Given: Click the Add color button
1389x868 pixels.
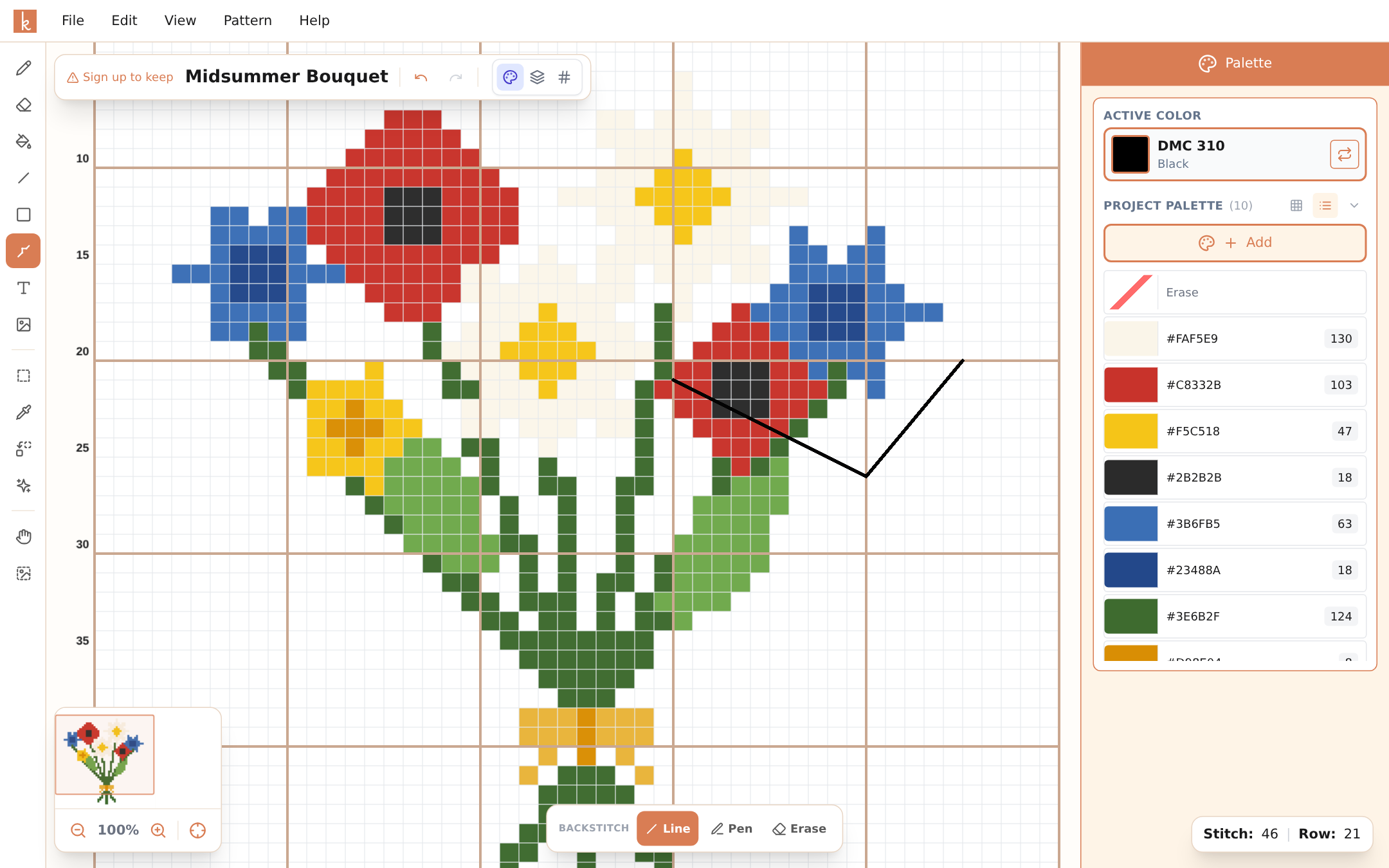Looking at the screenshot, I should coord(1235,243).
